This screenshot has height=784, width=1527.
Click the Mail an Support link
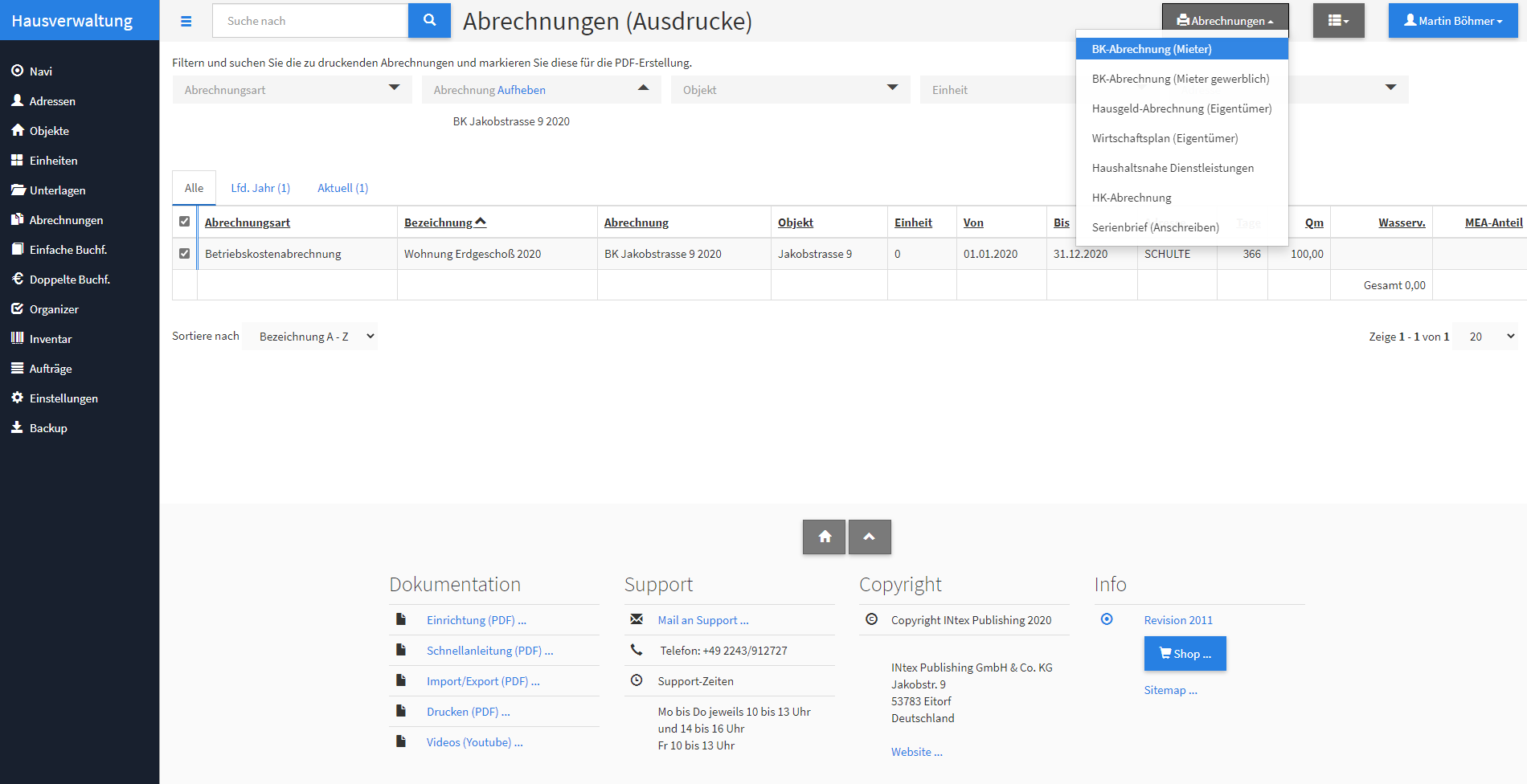[x=702, y=620]
